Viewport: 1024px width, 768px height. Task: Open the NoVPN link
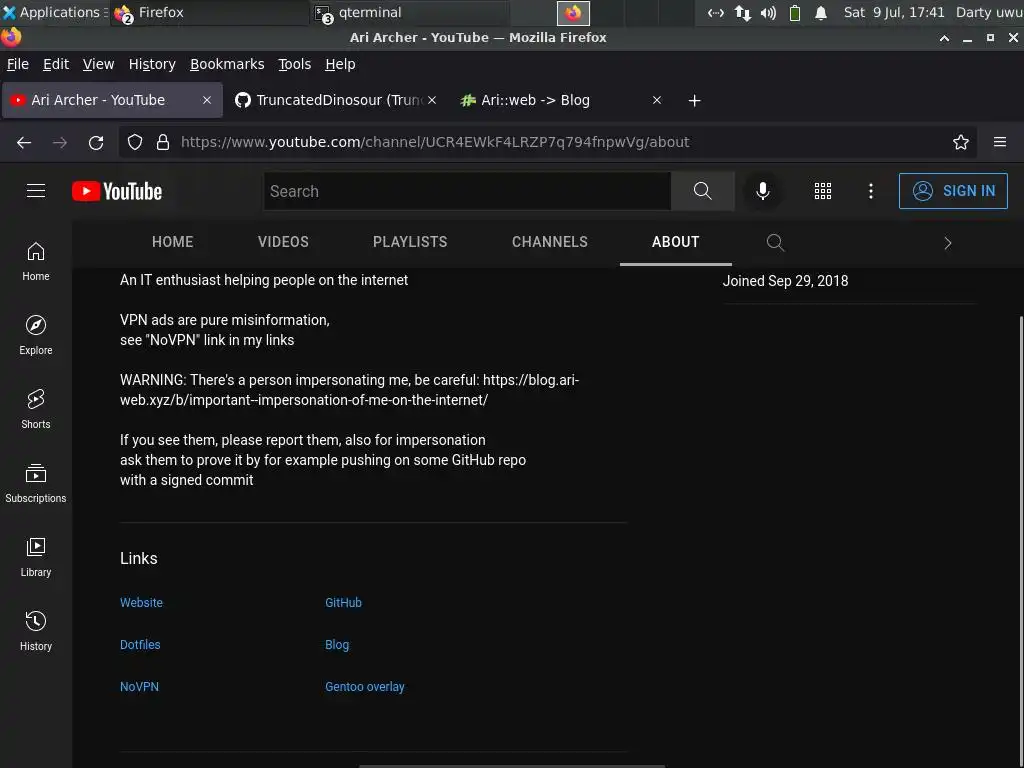[x=139, y=686]
